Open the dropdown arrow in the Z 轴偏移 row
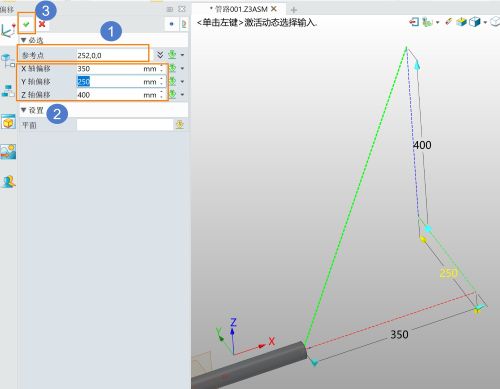500x389 pixels. [x=182, y=95]
